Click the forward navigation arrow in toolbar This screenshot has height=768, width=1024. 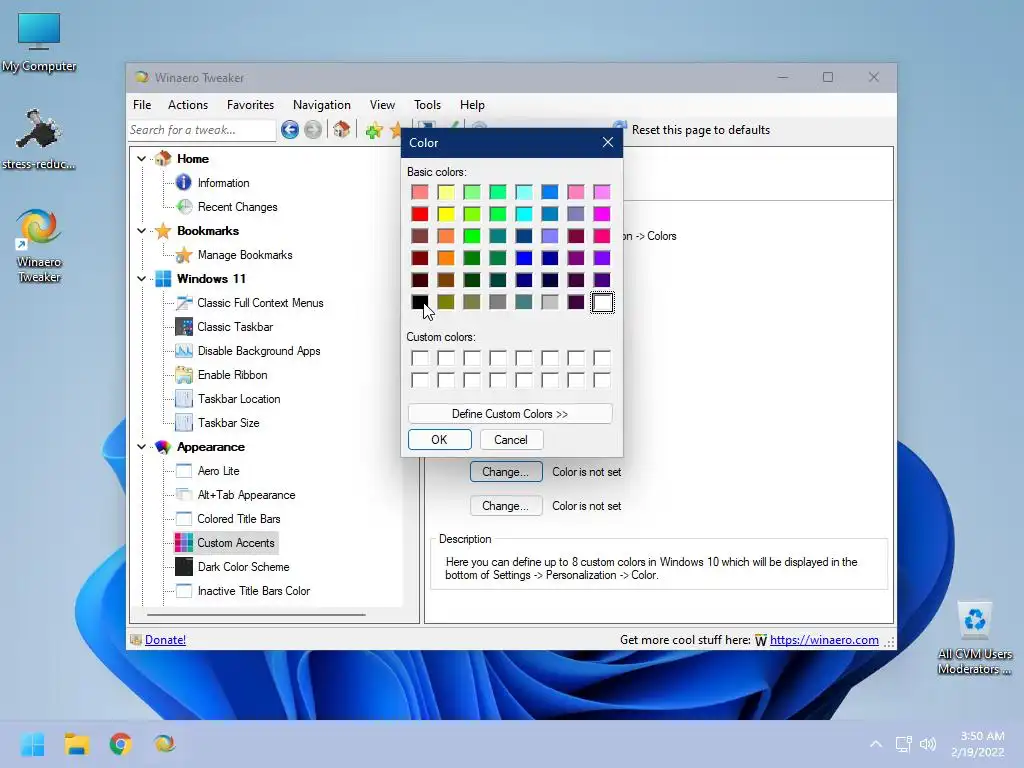pos(313,129)
